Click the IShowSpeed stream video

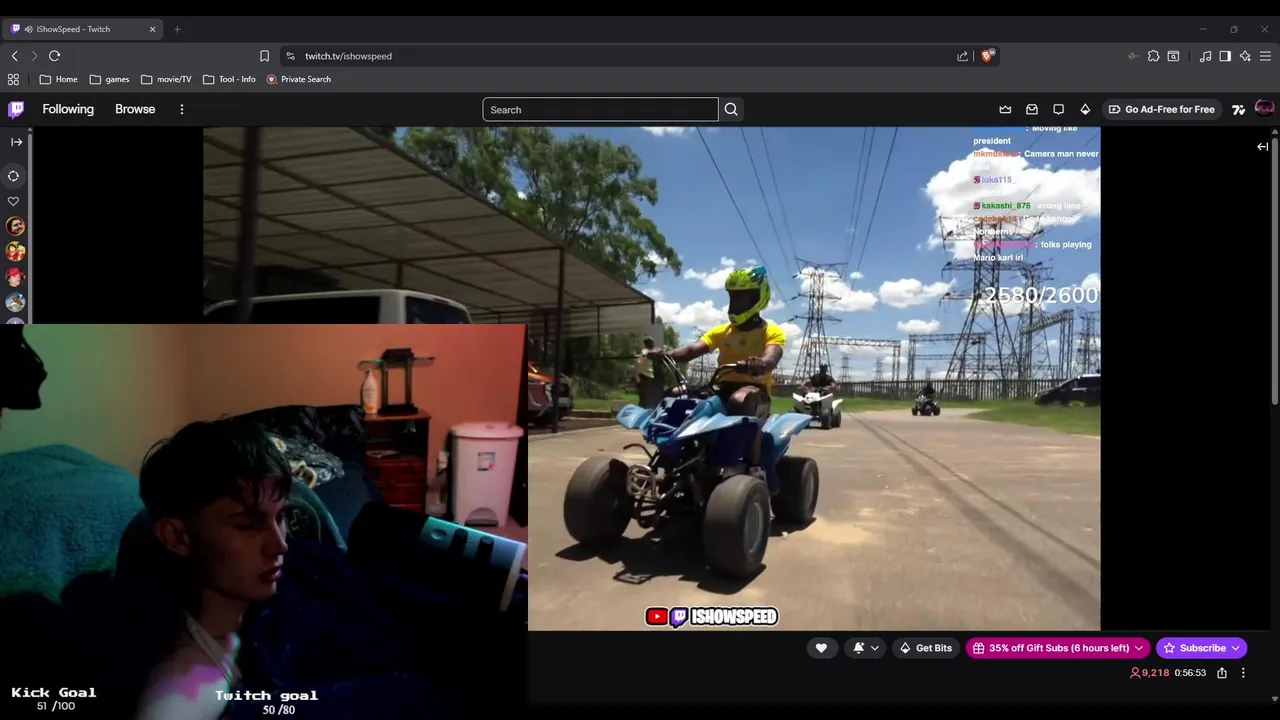click(x=651, y=378)
